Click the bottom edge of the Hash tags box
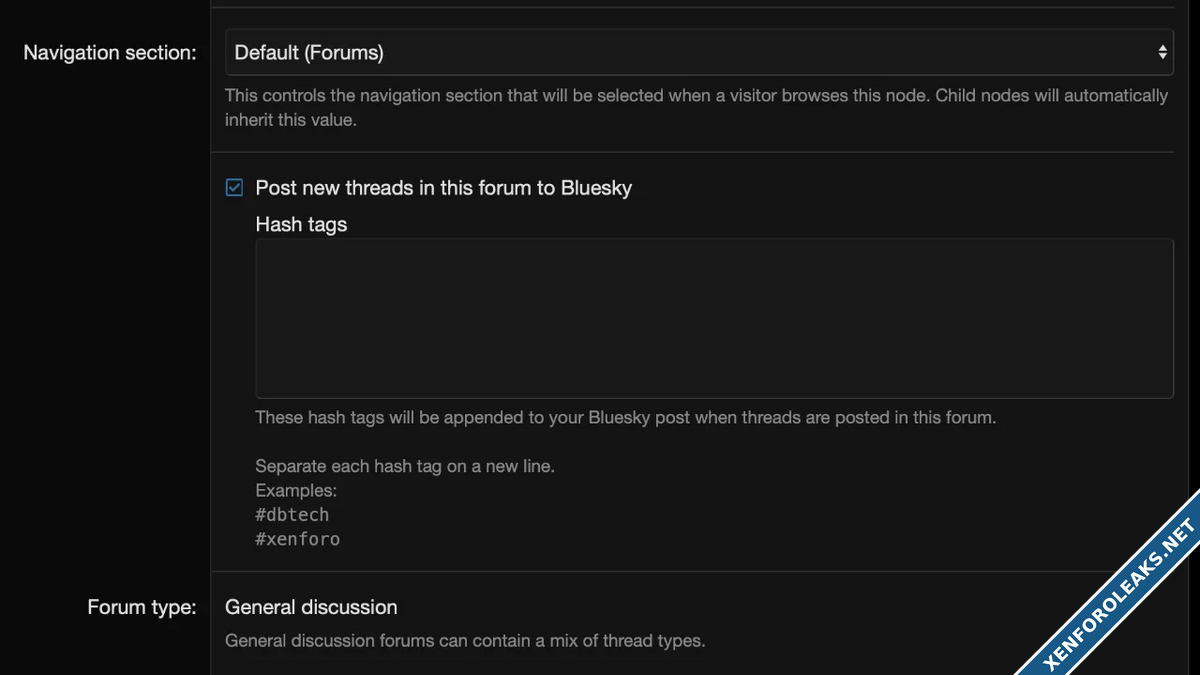Image resolution: width=1200 pixels, height=675 pixels. [714, 397]
